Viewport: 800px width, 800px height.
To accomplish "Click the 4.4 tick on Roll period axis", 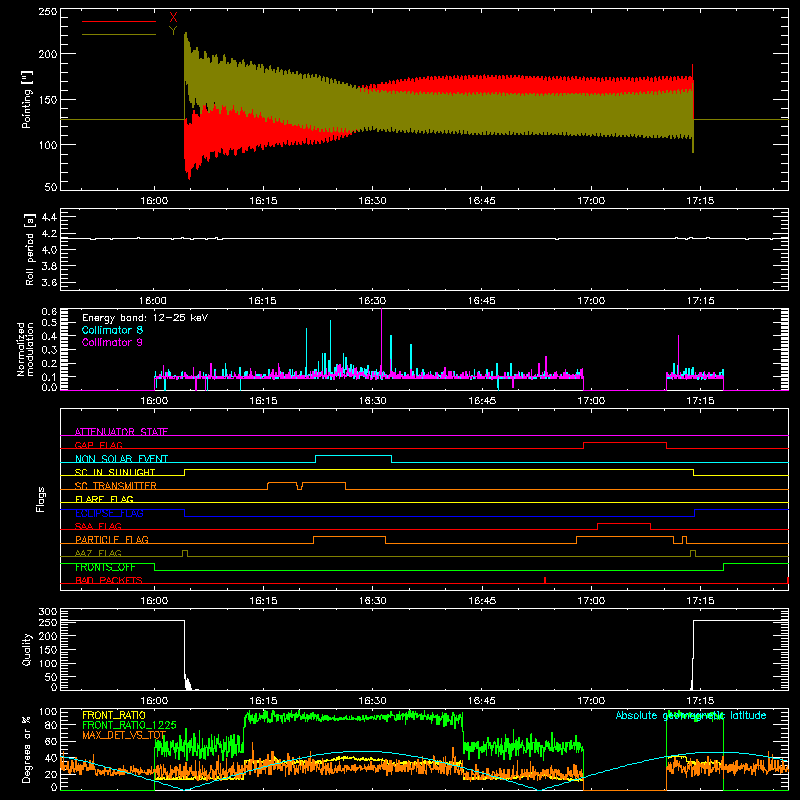I will [49, 217].
